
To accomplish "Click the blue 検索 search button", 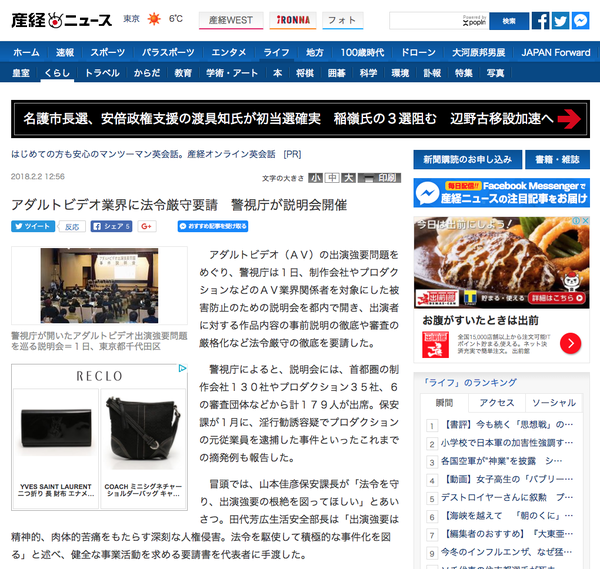I will 509,21.
